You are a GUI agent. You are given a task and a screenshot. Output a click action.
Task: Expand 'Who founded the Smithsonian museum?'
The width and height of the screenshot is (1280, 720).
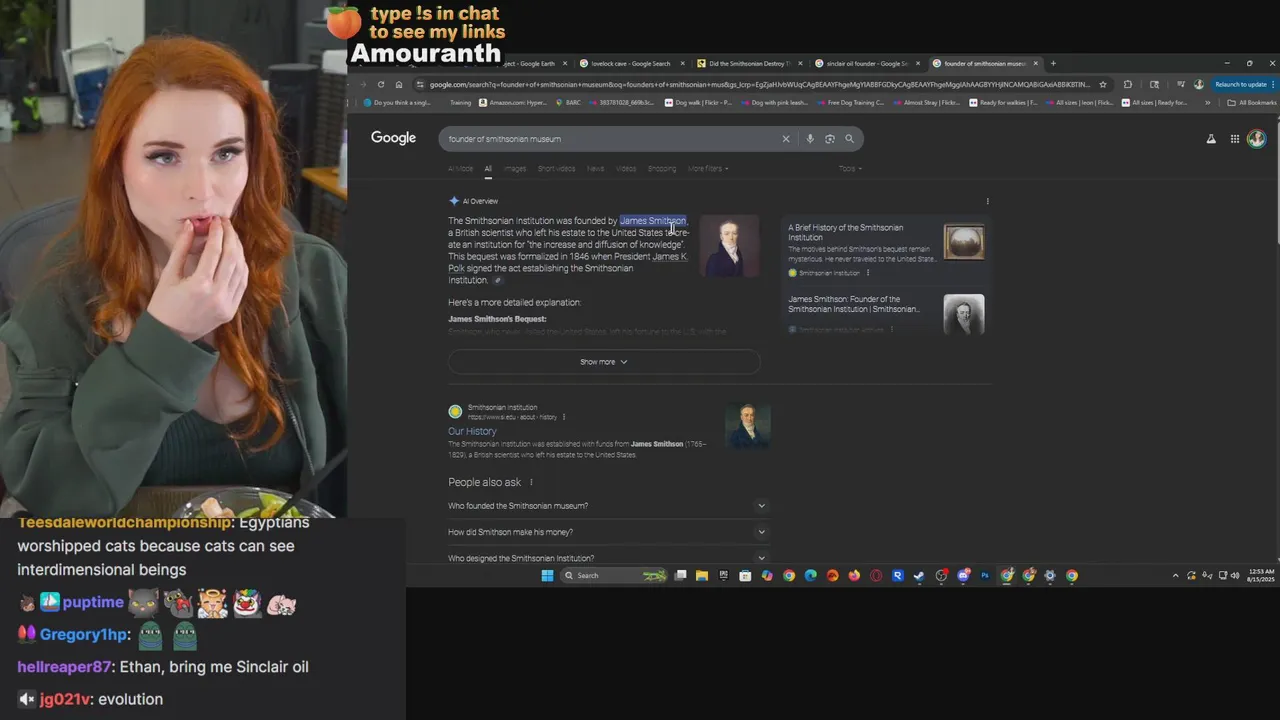[x=607, y=506]
